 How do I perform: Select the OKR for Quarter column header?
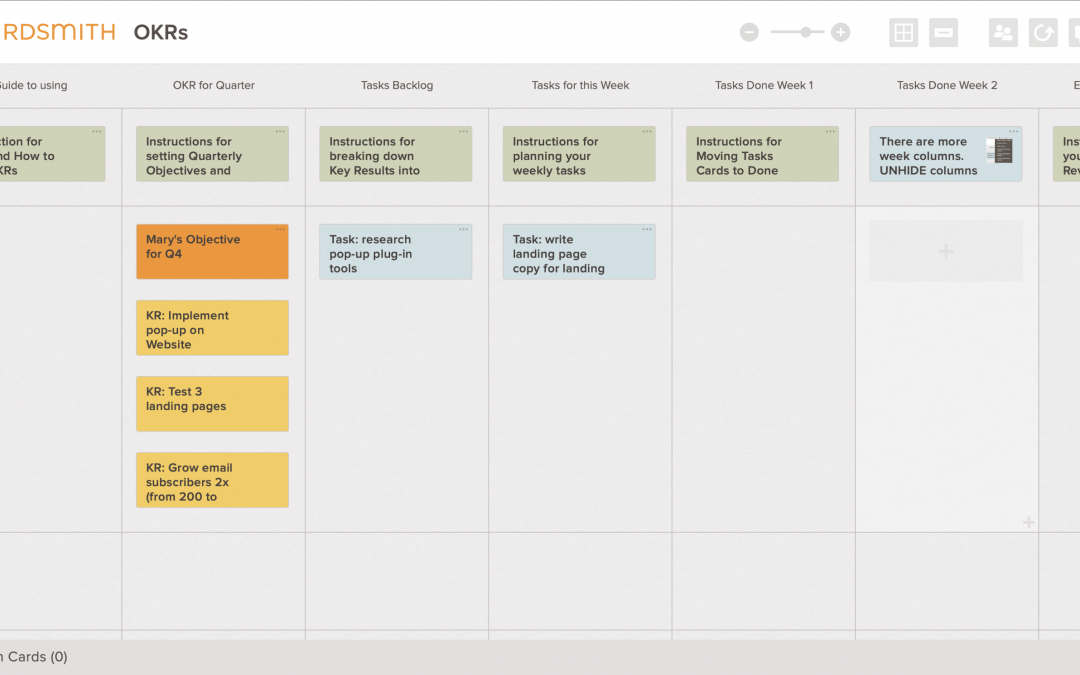click(x=214, y=85)
